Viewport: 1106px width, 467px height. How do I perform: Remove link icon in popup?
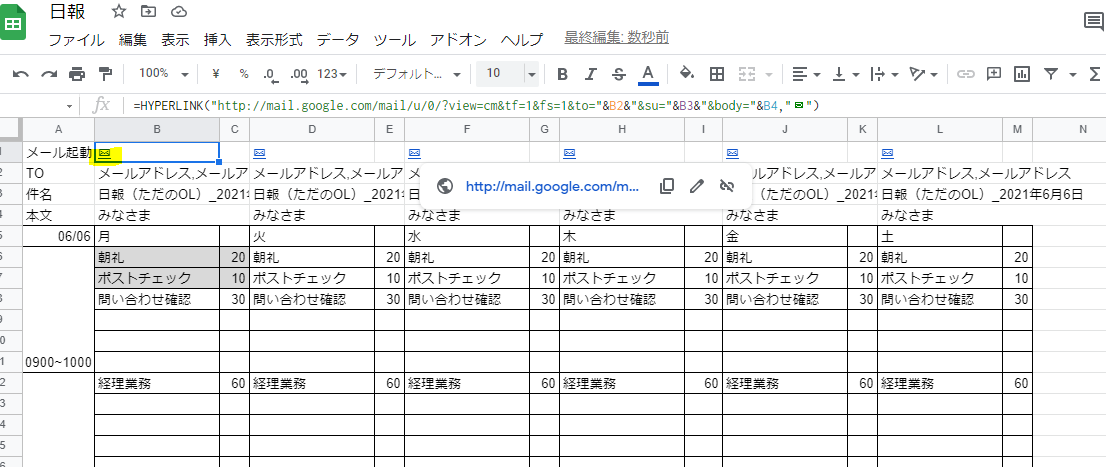coord(727,186)
